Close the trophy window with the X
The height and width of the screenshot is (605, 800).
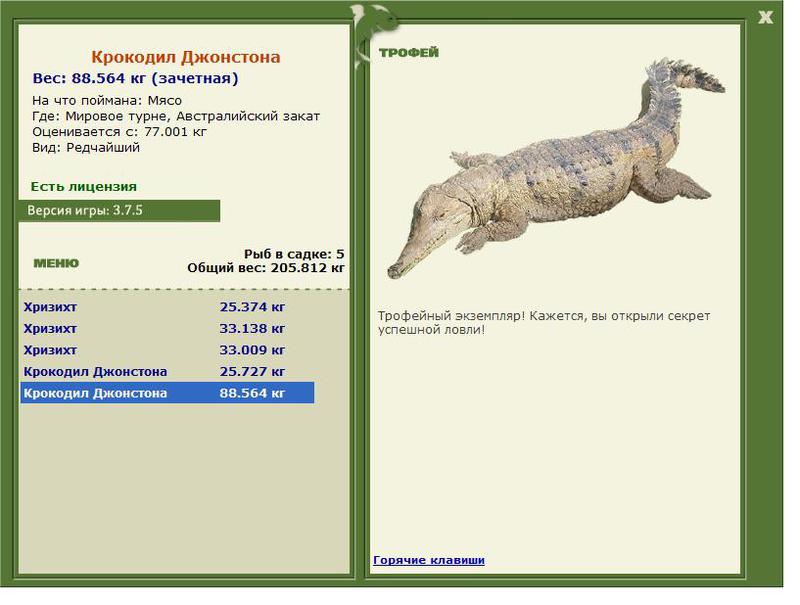point(765,17)
